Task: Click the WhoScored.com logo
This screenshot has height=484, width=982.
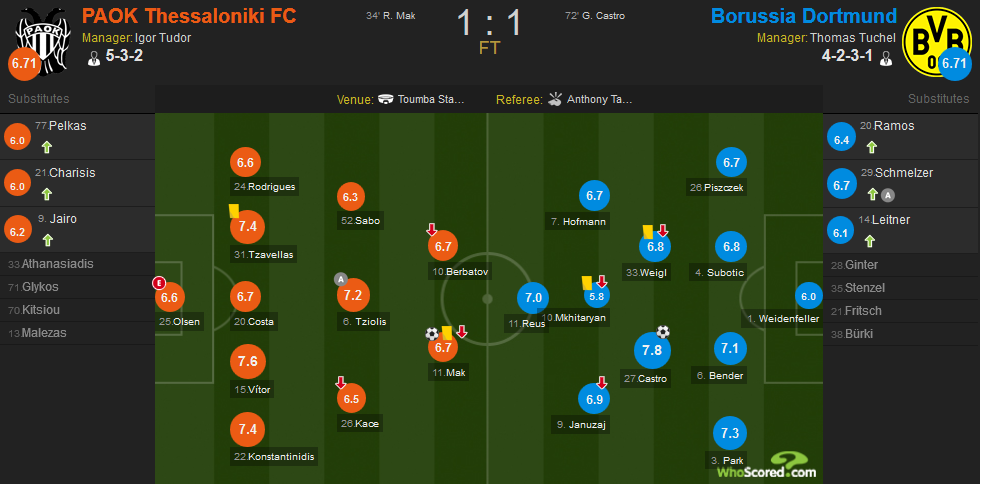Action: (767, 465)
